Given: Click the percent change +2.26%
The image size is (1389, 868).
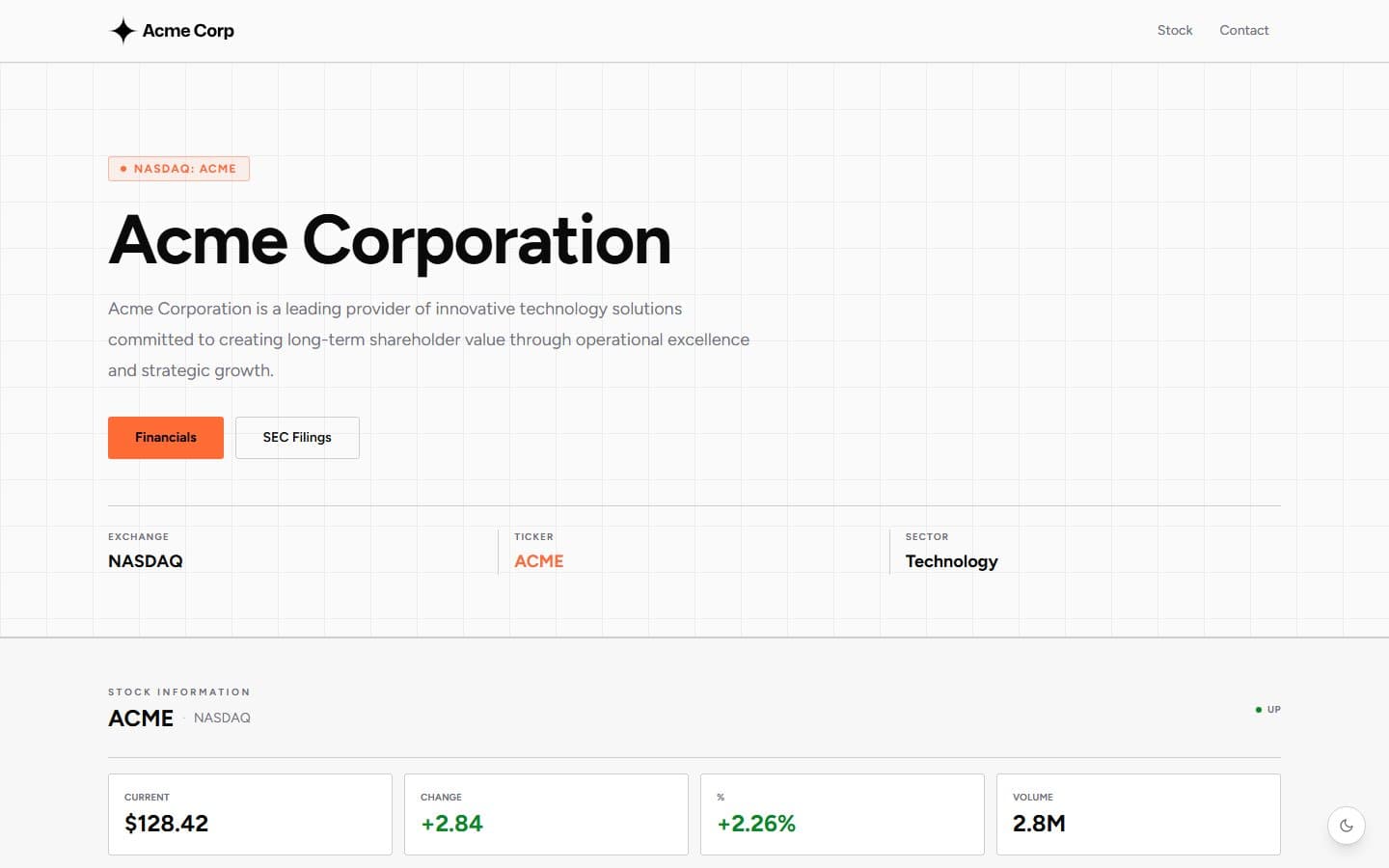Looking at the screenshot, I should point(756,824).
